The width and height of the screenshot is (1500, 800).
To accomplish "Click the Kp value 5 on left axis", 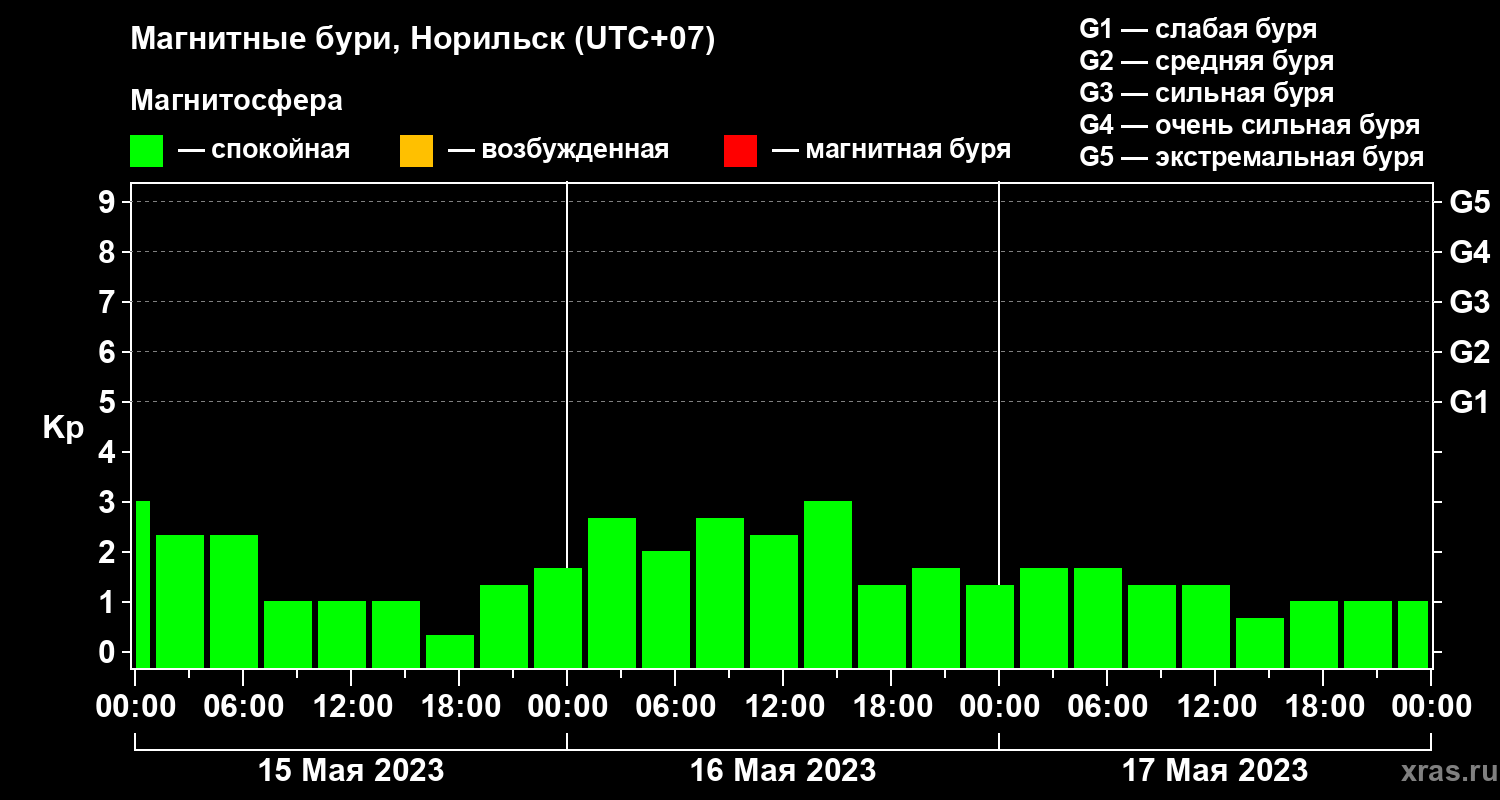I will tap(109, 402).
